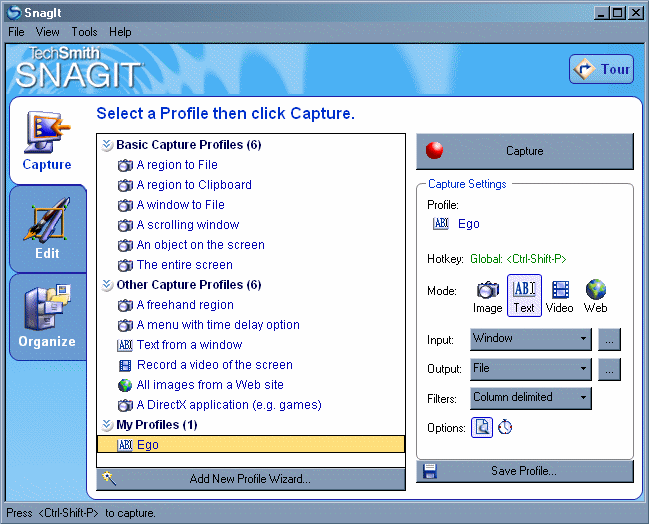Screen dimensions: 649x524
Task: Select Video capture mode icon
Action: coord(560,296)
